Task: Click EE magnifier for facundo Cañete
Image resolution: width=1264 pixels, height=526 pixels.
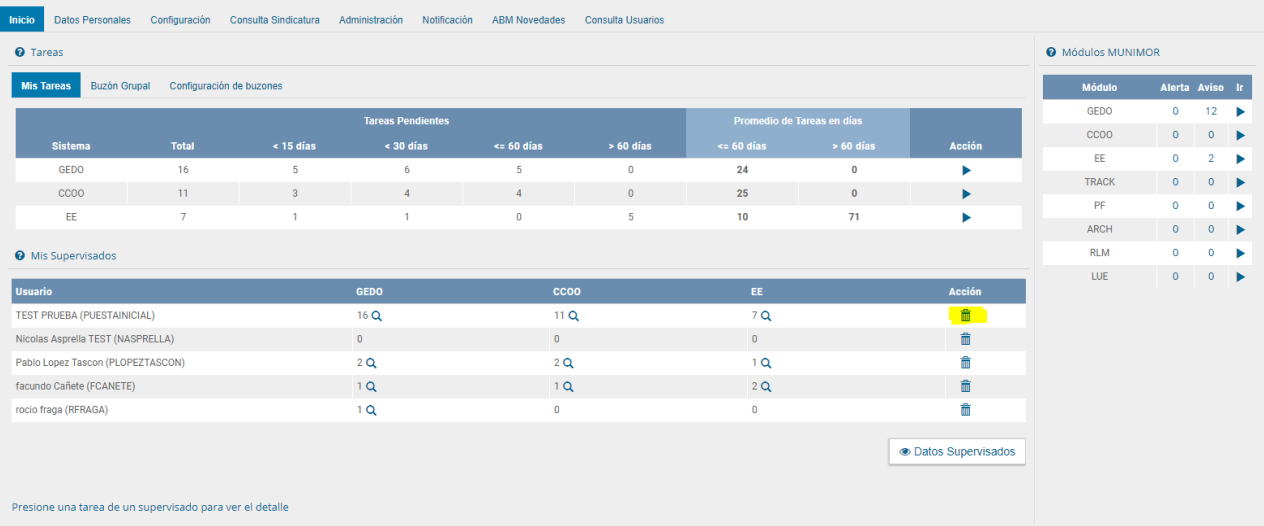Action: click(x=765, y=386)
